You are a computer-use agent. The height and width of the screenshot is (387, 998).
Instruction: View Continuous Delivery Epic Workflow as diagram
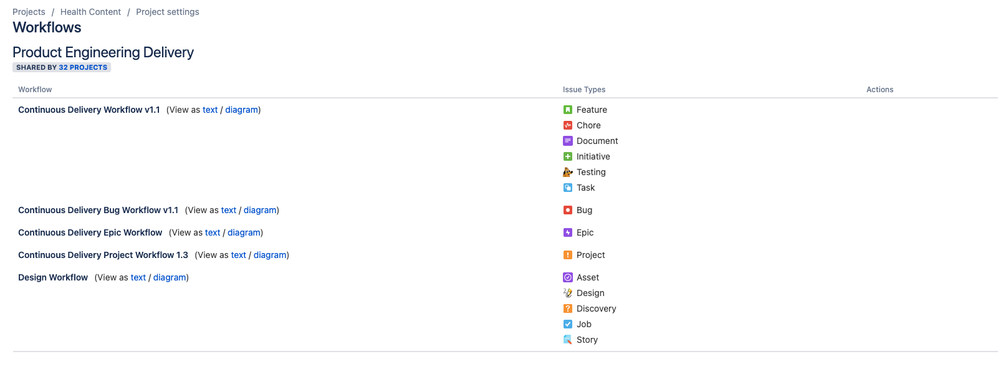244,232
